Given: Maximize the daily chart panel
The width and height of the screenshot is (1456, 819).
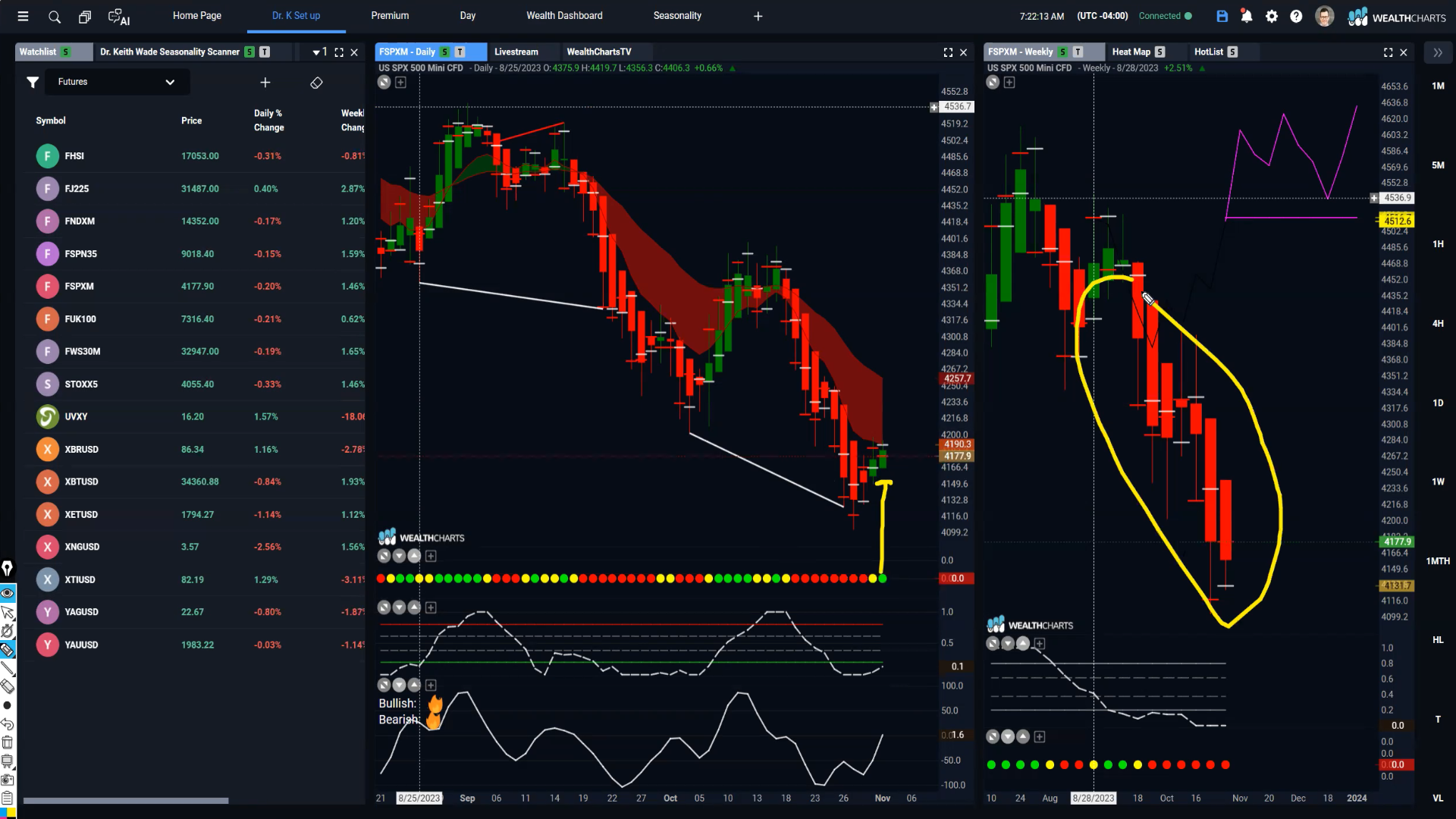Looking at the screenshot, I should [948, 52].
